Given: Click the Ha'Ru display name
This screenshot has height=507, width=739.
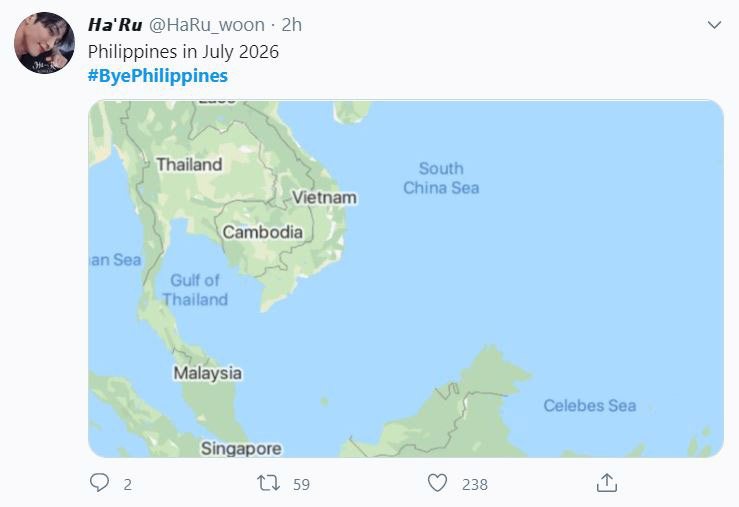Looking at the screenshot, I should [115, 25].
